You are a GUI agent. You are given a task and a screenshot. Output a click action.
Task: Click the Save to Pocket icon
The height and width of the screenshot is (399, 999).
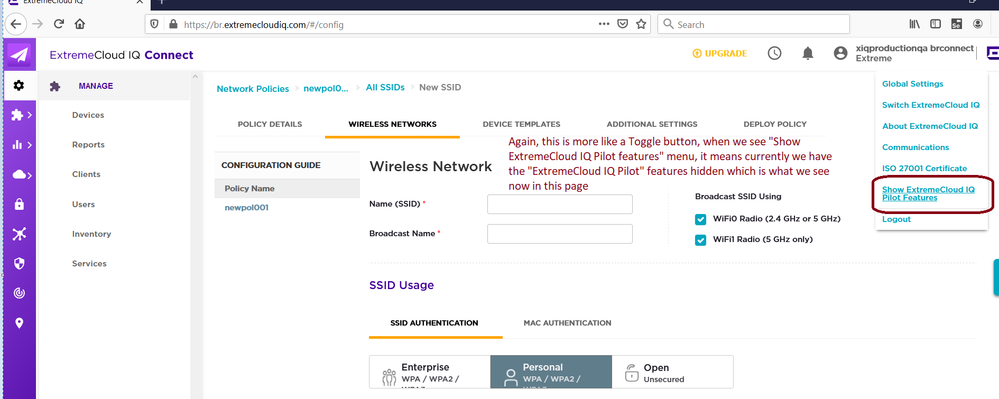[x=623, y=24]
